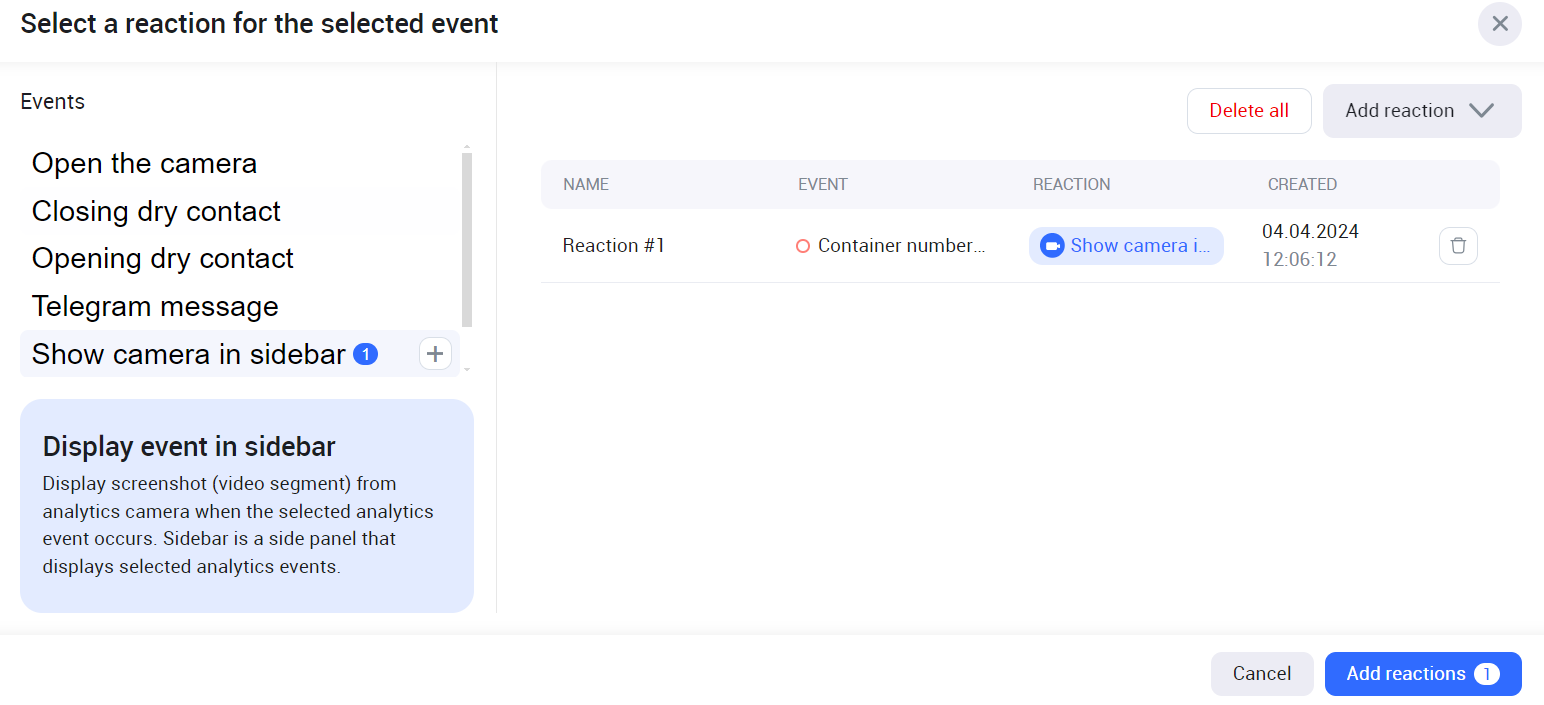Select Show camera in sidebar item
The image size is (1544, 705).
188,354
